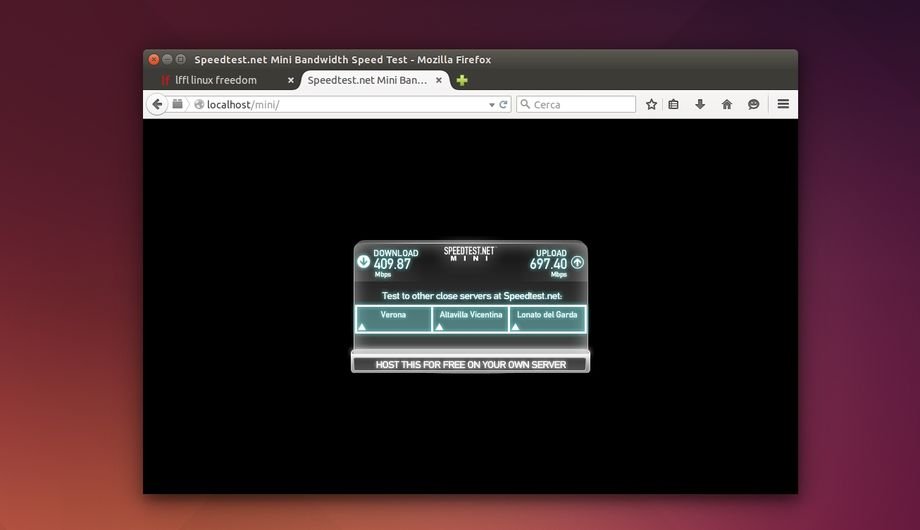920x530 pixels.
Task: Close the lffl linux freedom tab
Action: [x=291, y=80]
